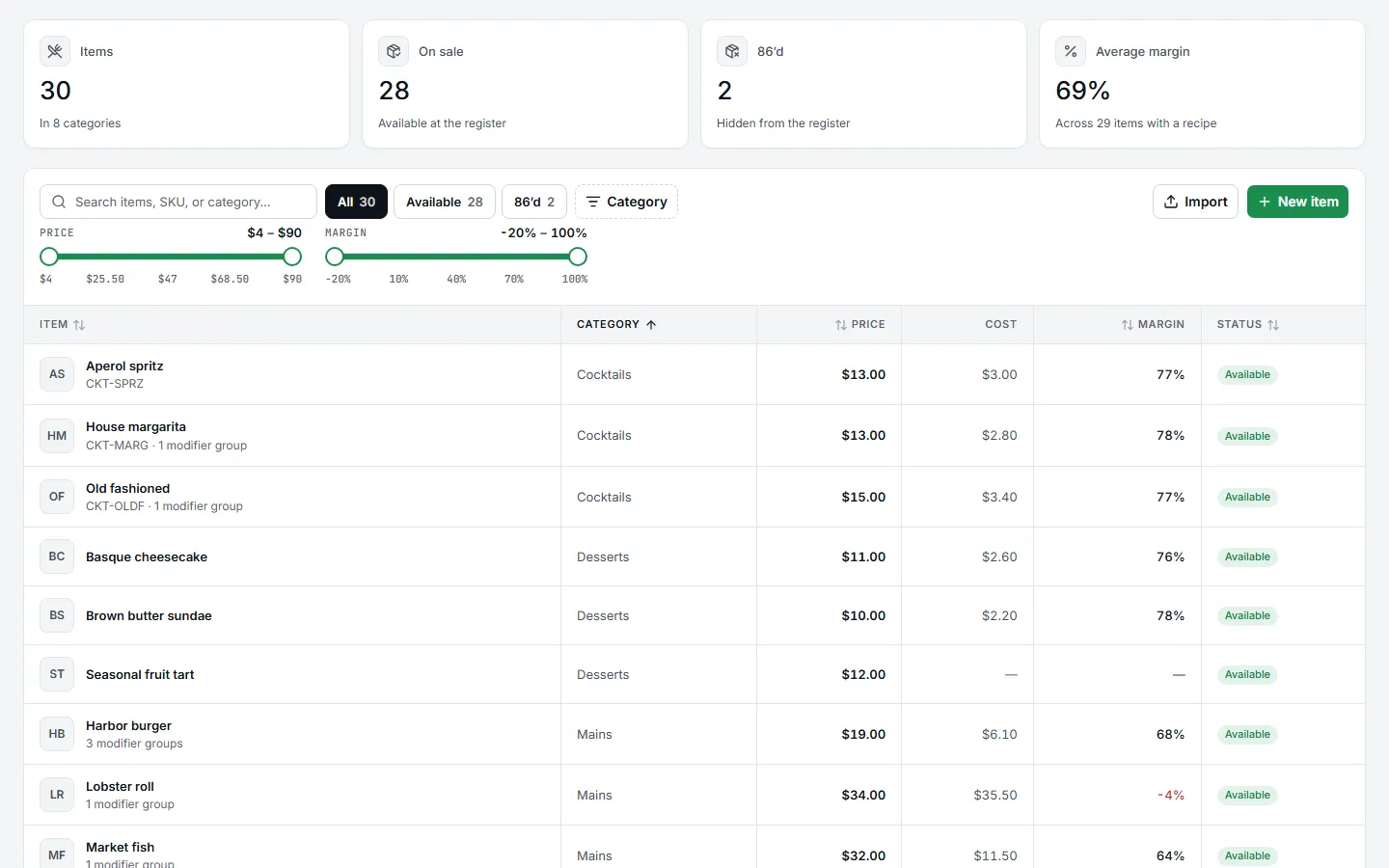Click the Market fish item name
The image size is (1389, 868).
120,847
